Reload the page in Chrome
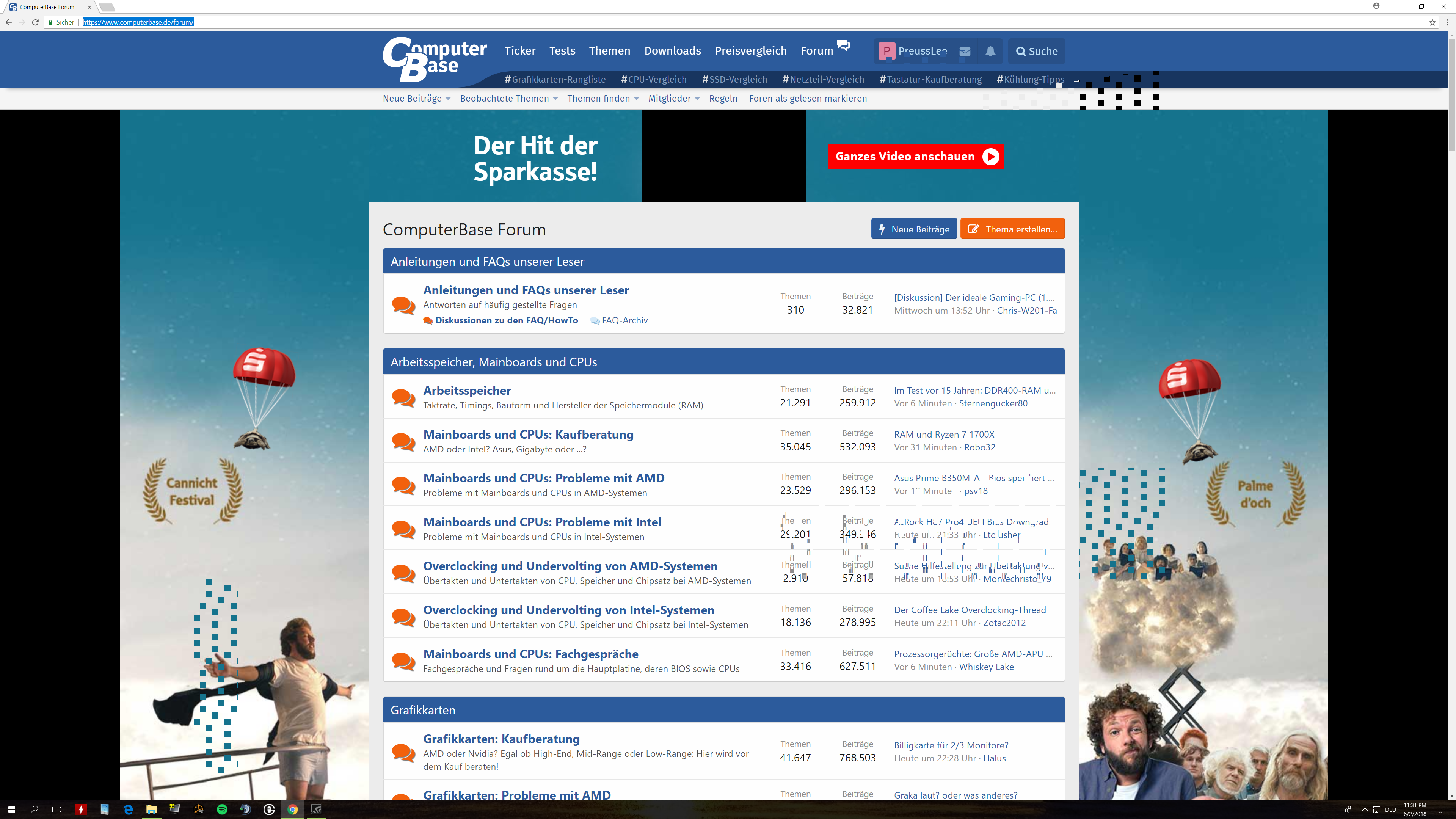This screenshot has height=819, width=1456. tap(35, 23)
